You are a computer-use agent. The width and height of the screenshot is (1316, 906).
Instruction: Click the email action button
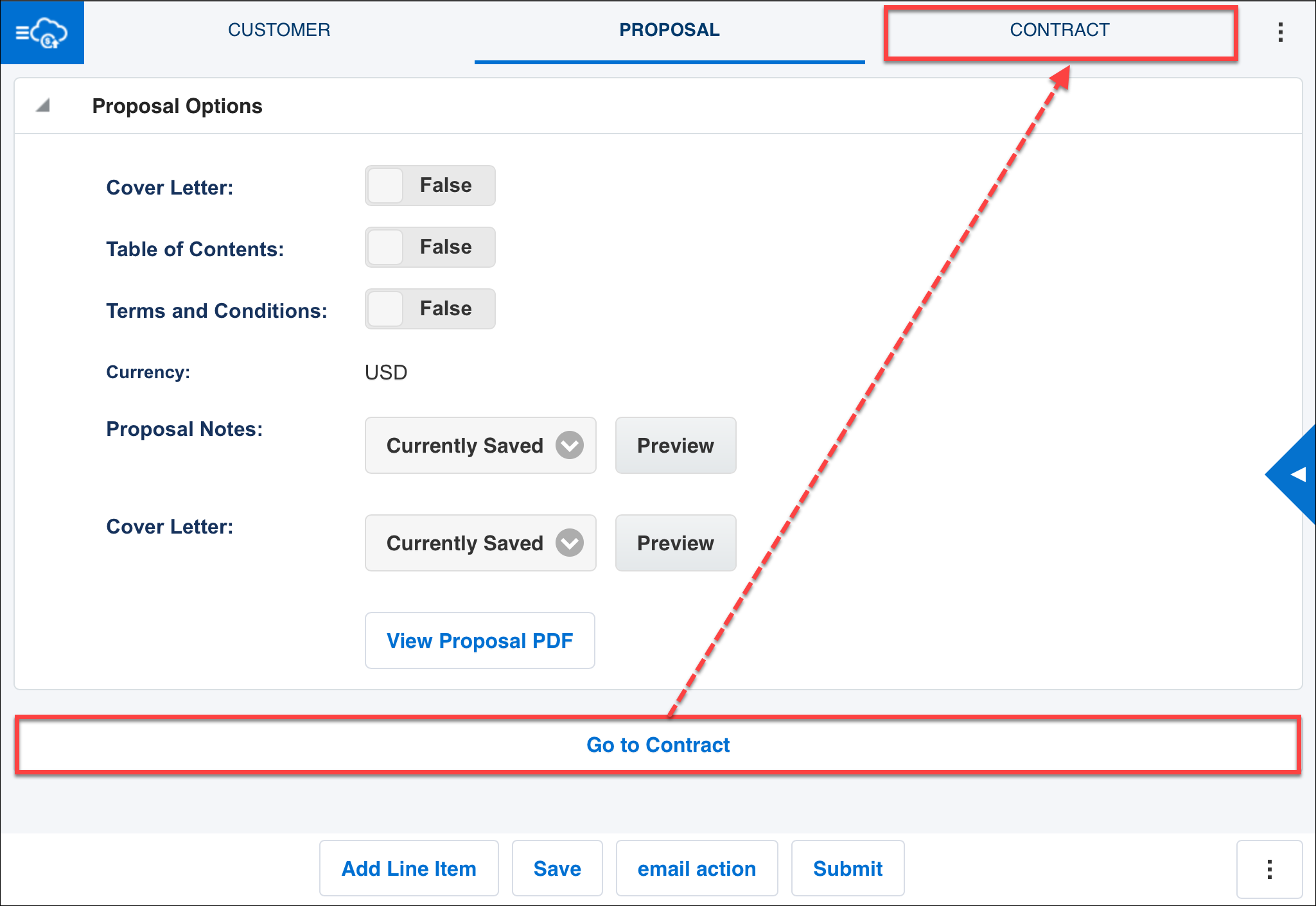coord(696,868)
